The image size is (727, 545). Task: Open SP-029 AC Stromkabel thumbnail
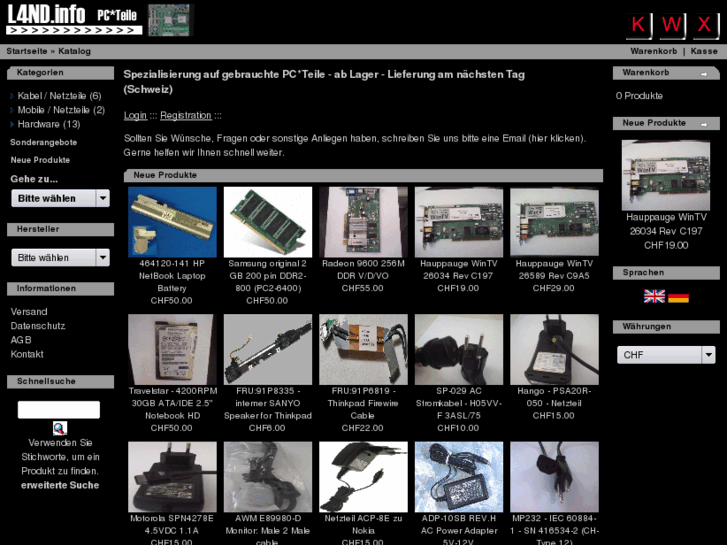[x=459, y=350]
